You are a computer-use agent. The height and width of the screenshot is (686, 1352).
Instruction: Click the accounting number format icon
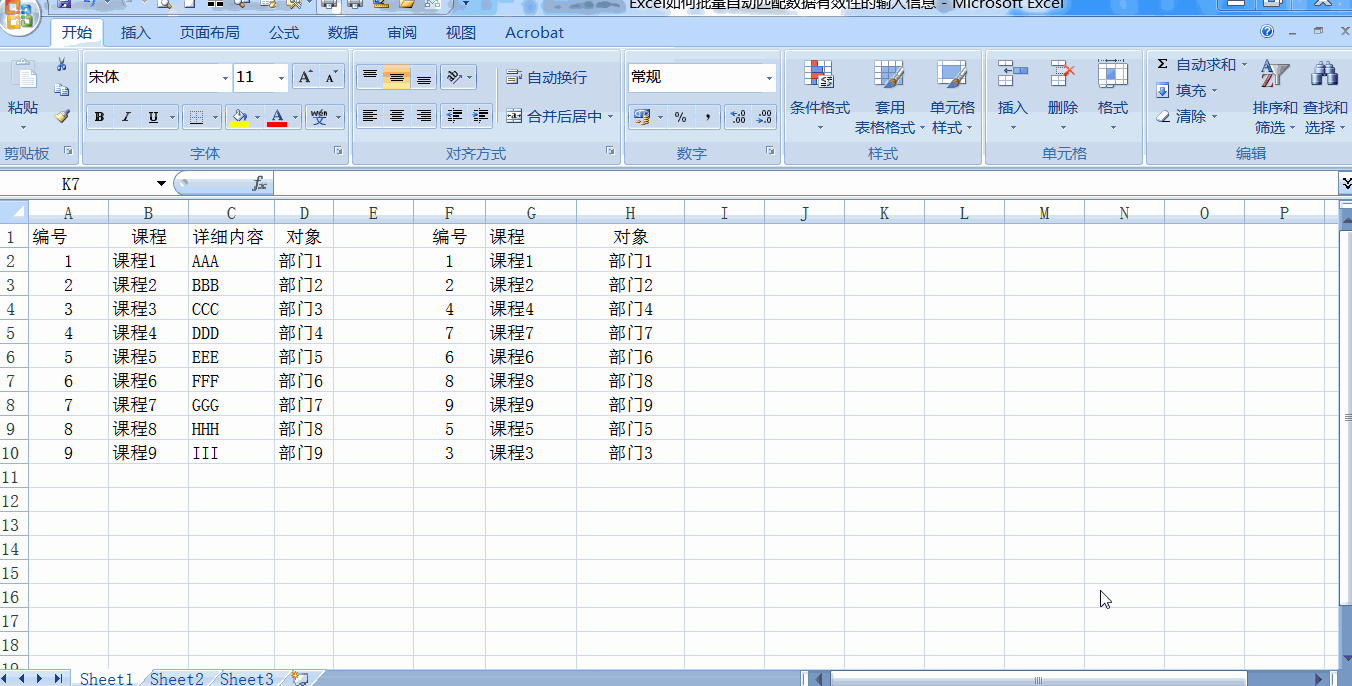(x=641, y=117)
